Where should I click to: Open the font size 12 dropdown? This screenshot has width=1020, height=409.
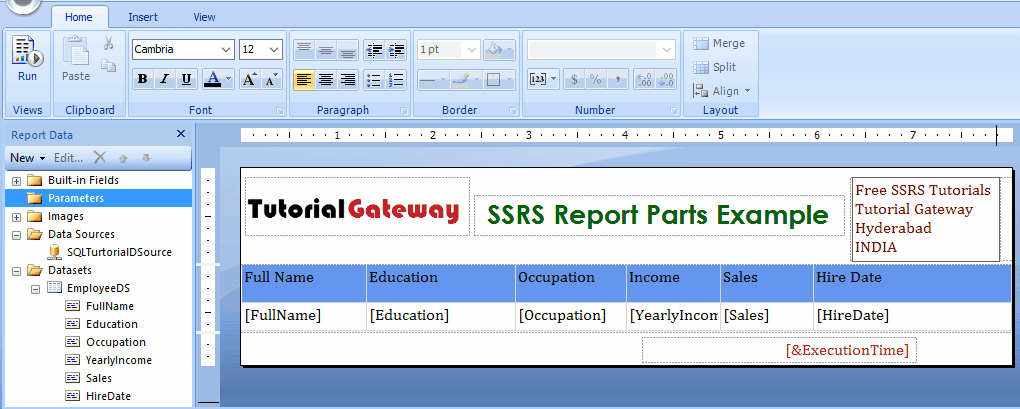click(275, 49)
